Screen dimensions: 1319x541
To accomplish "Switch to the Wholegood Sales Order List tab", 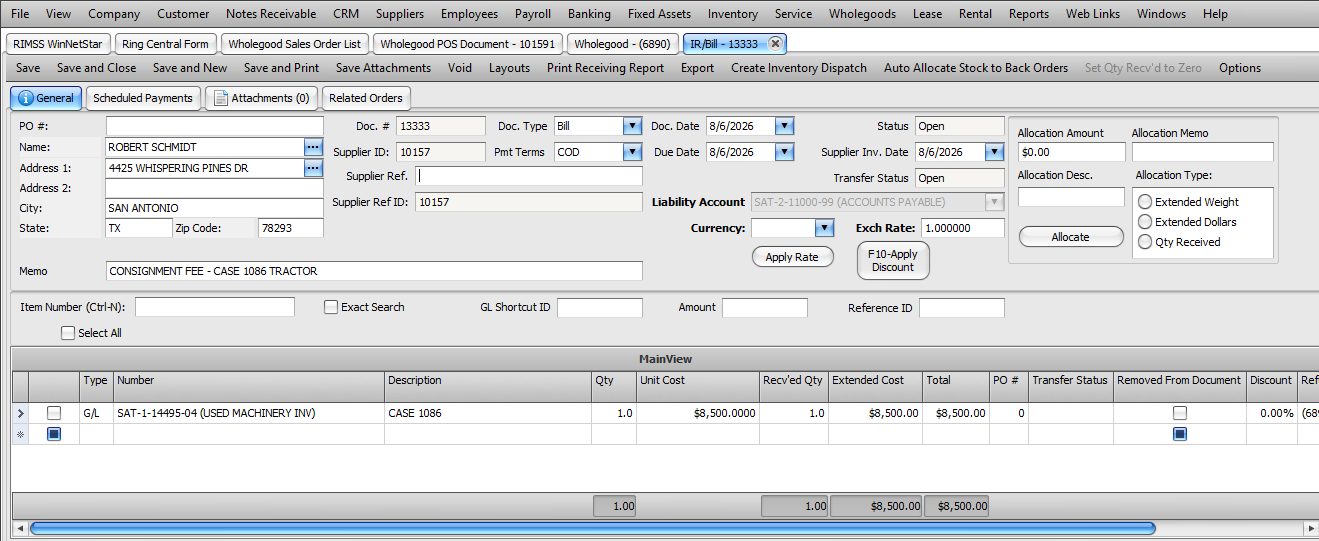I will (295, 44).
